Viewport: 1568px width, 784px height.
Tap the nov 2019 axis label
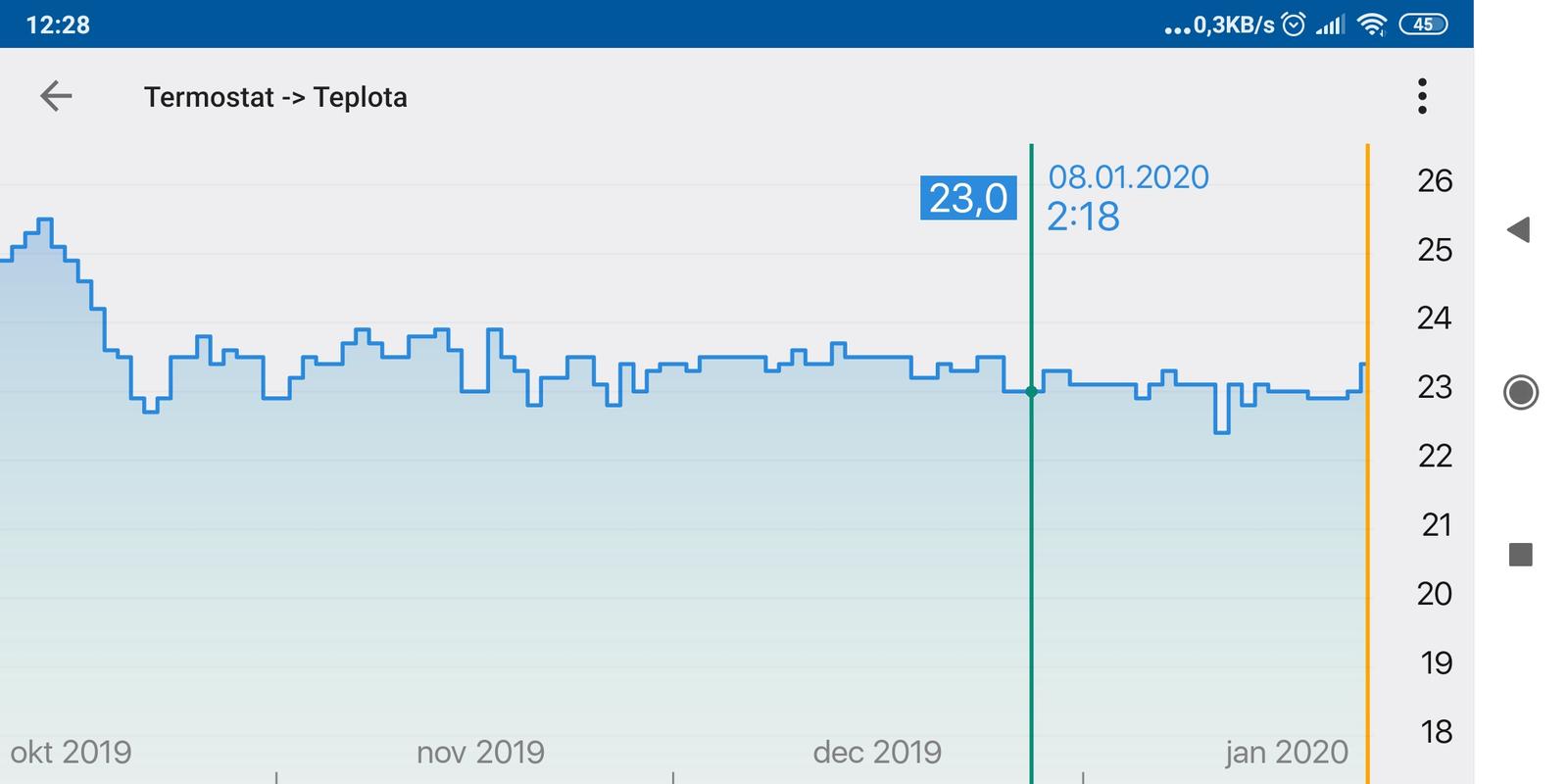(x=480, y=752)
